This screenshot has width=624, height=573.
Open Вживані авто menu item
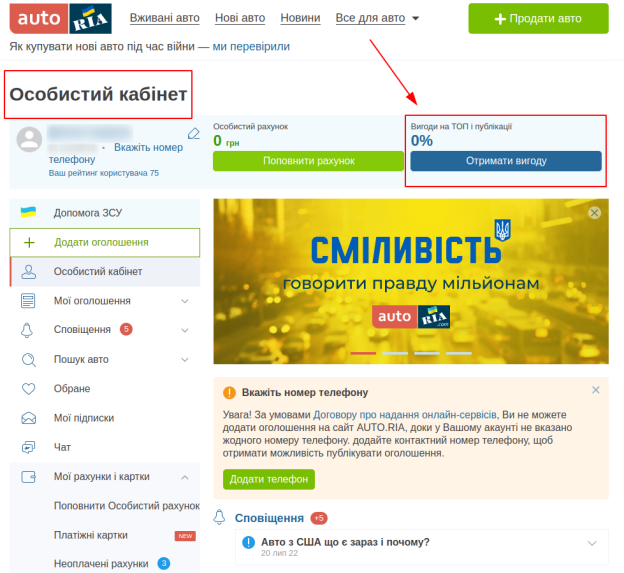pyautogui.click(x=165, y=18)
